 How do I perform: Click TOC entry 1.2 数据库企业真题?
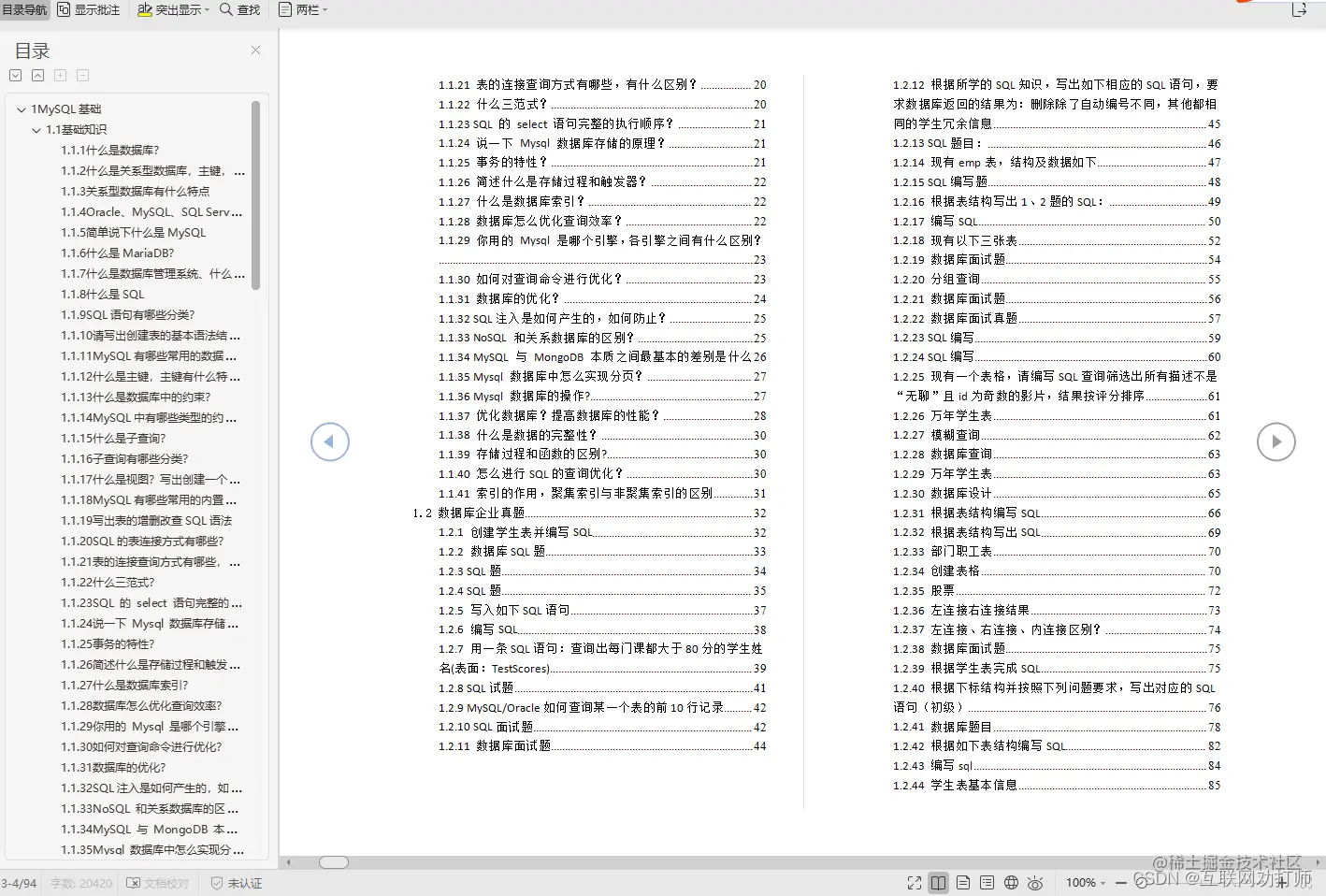589,513
